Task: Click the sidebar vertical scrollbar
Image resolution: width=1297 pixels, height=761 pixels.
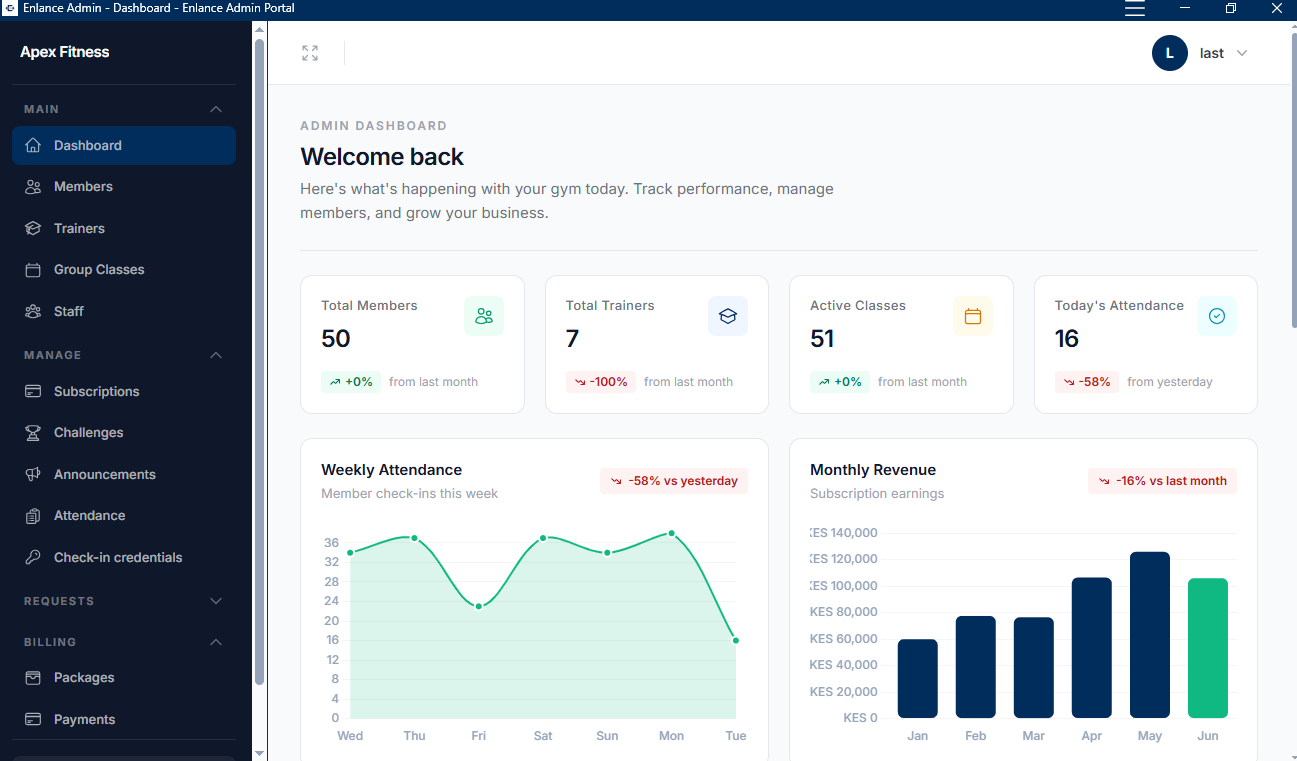Action: pyautogui.click(x=260, y=362)
